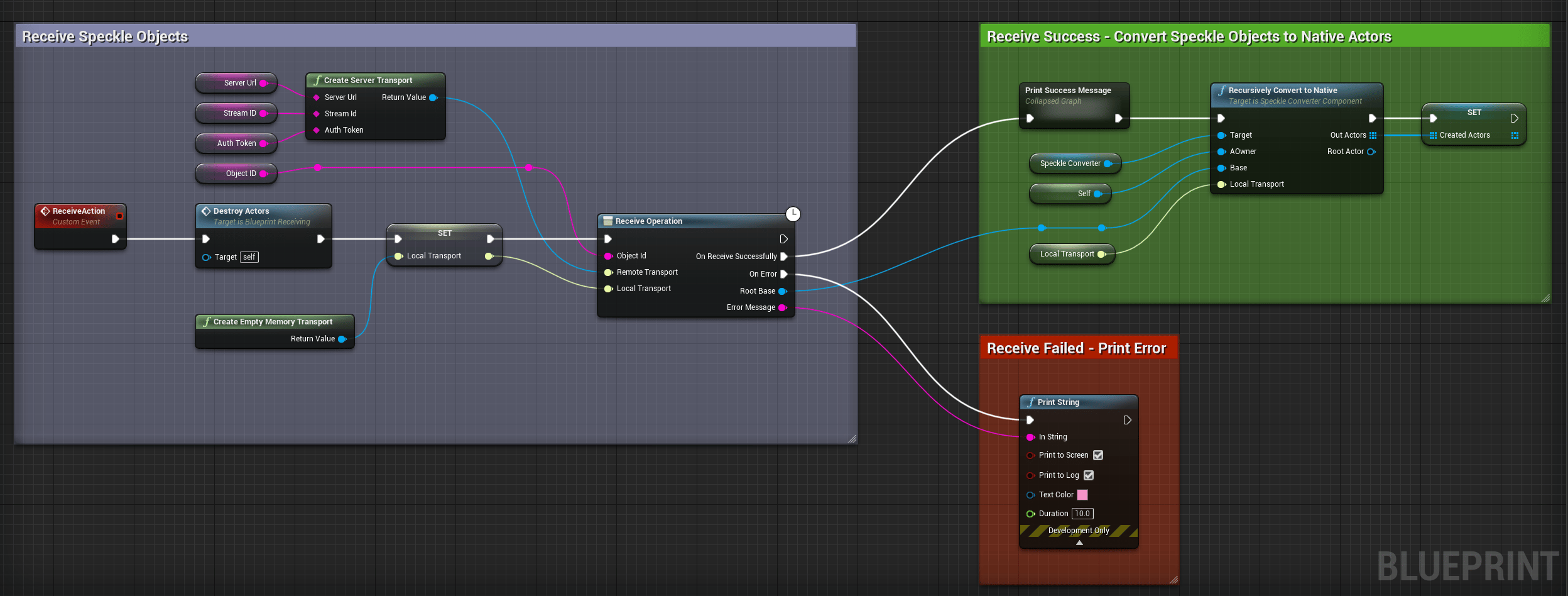The width and height of the screenshot is (1568, 596).
Task: Open the Print Success Message collapsed graph node
Action: [1074, 106]
